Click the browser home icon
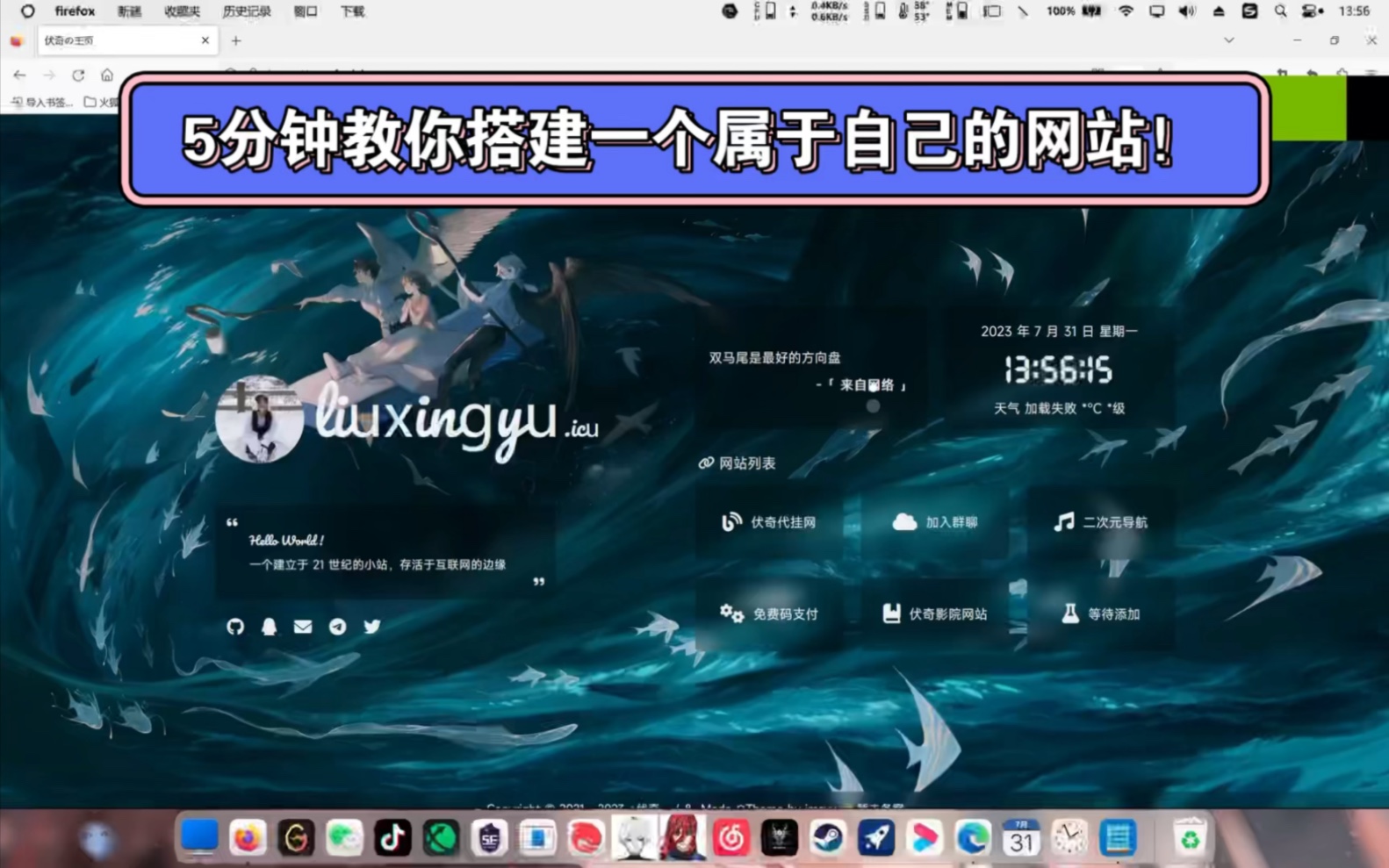The image size is (1389, 868). tap(107, 75)
